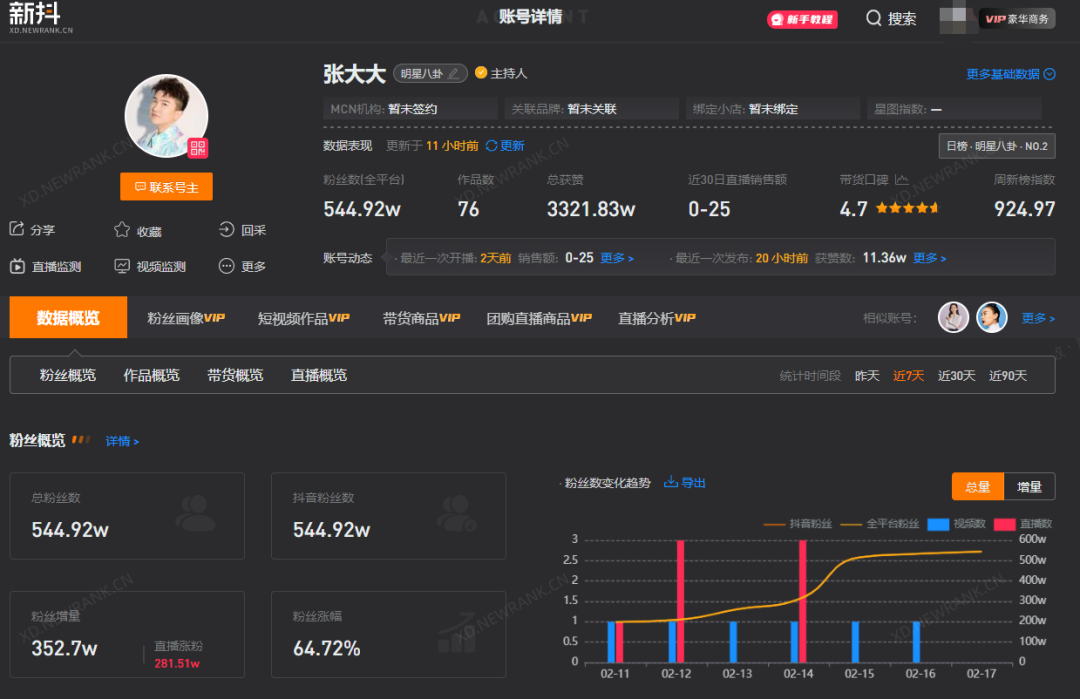The width and height of the screenshot is (1080, 699).
Task: Click the 联系号主 contact button
Action: (166, 186)
